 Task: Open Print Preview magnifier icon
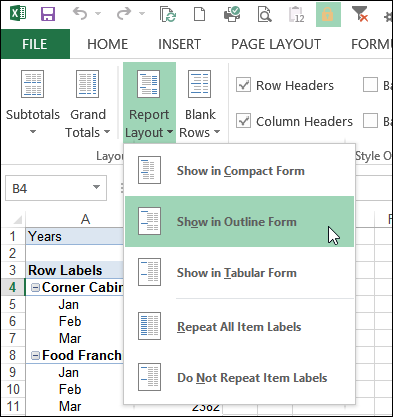click(x=265, y=14)
